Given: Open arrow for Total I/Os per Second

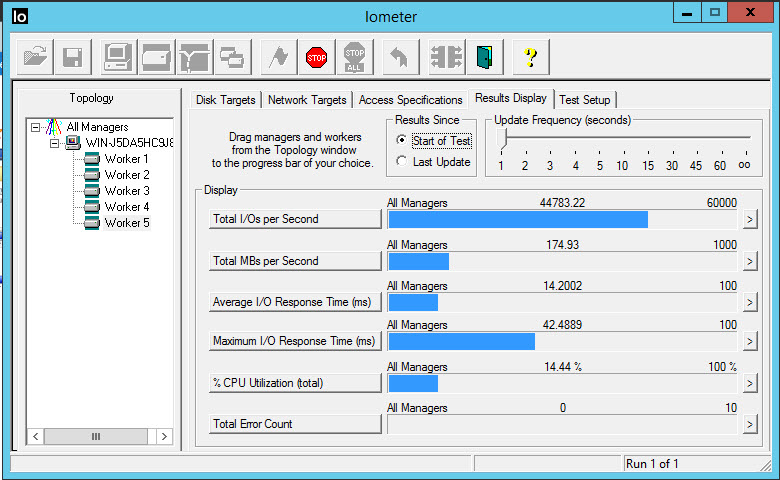Looking at the screenshot, I should tap(750, 219).
